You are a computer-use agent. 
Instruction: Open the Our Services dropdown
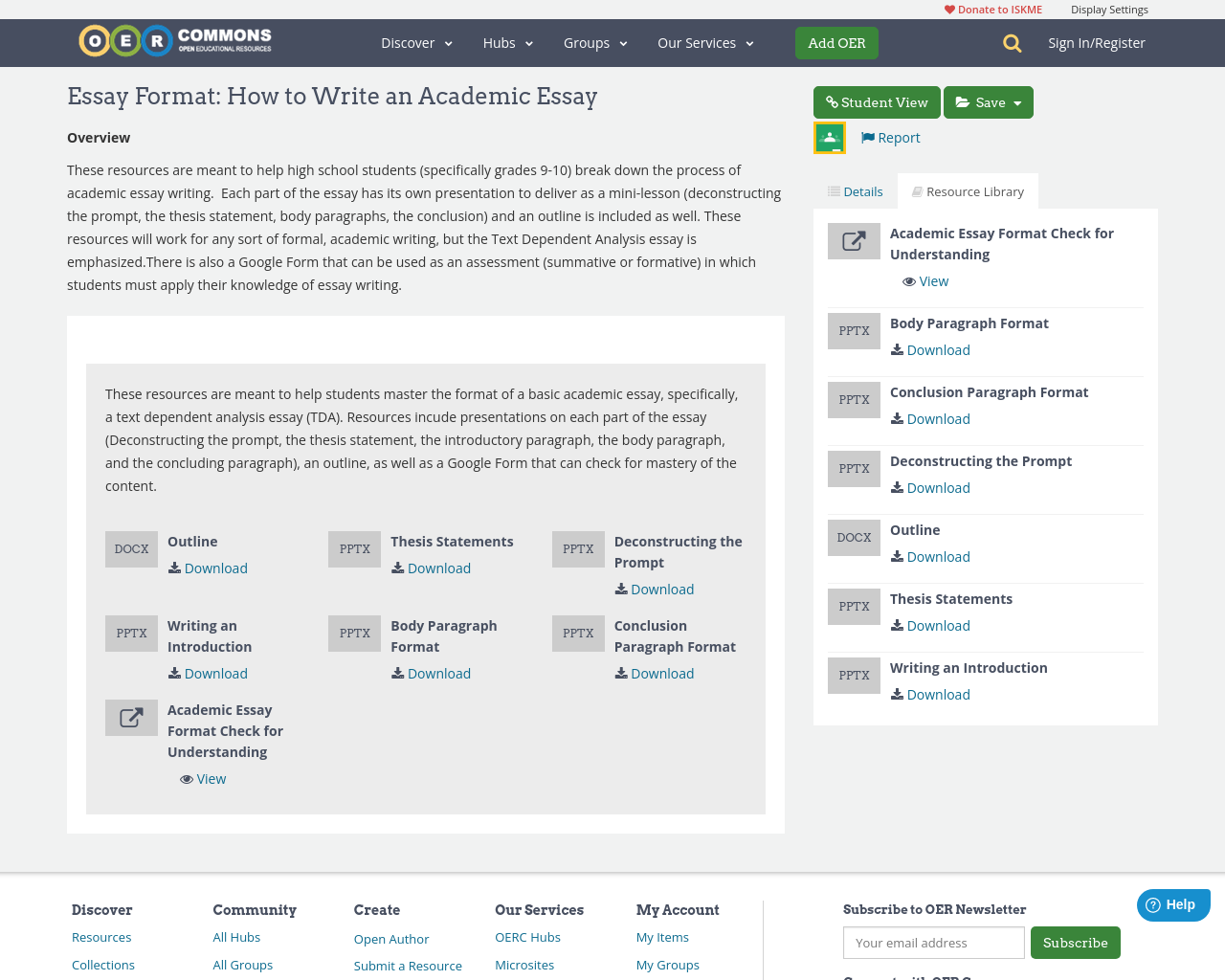(x=704, y=42)
